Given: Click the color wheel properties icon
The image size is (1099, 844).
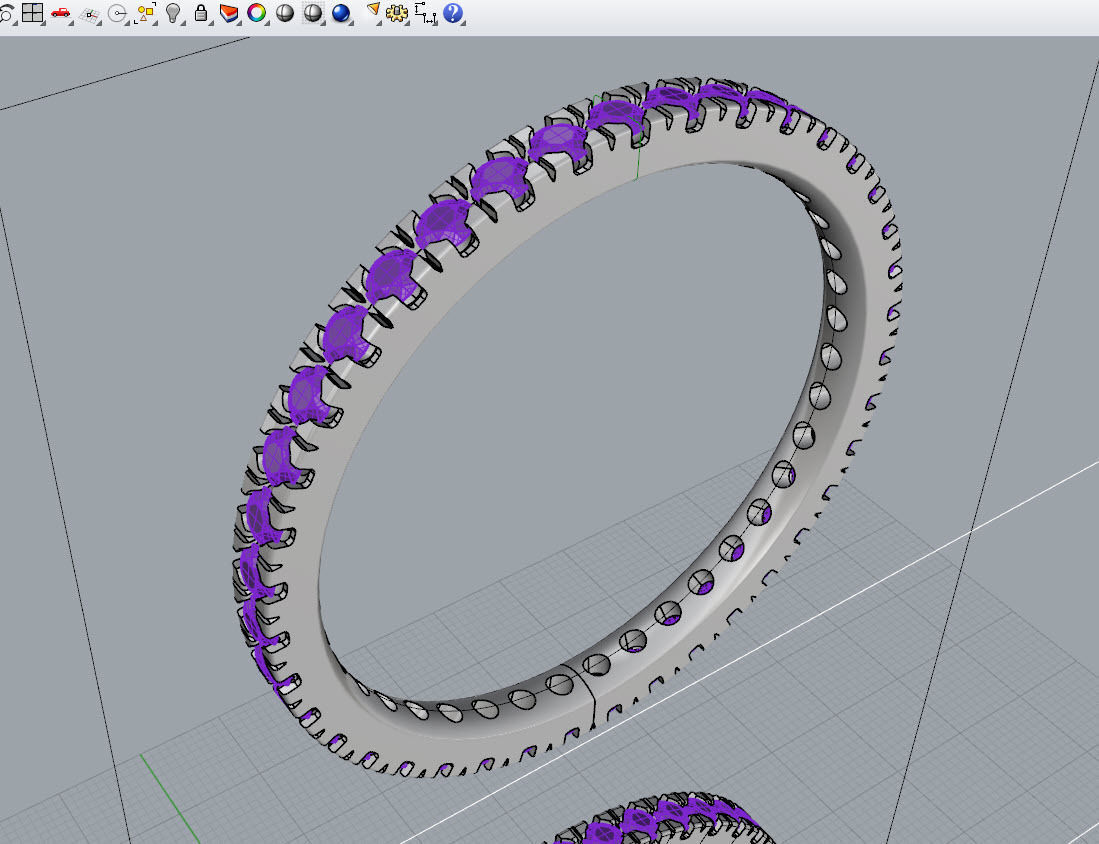Looking at the screenshot, I should (257, 13).
